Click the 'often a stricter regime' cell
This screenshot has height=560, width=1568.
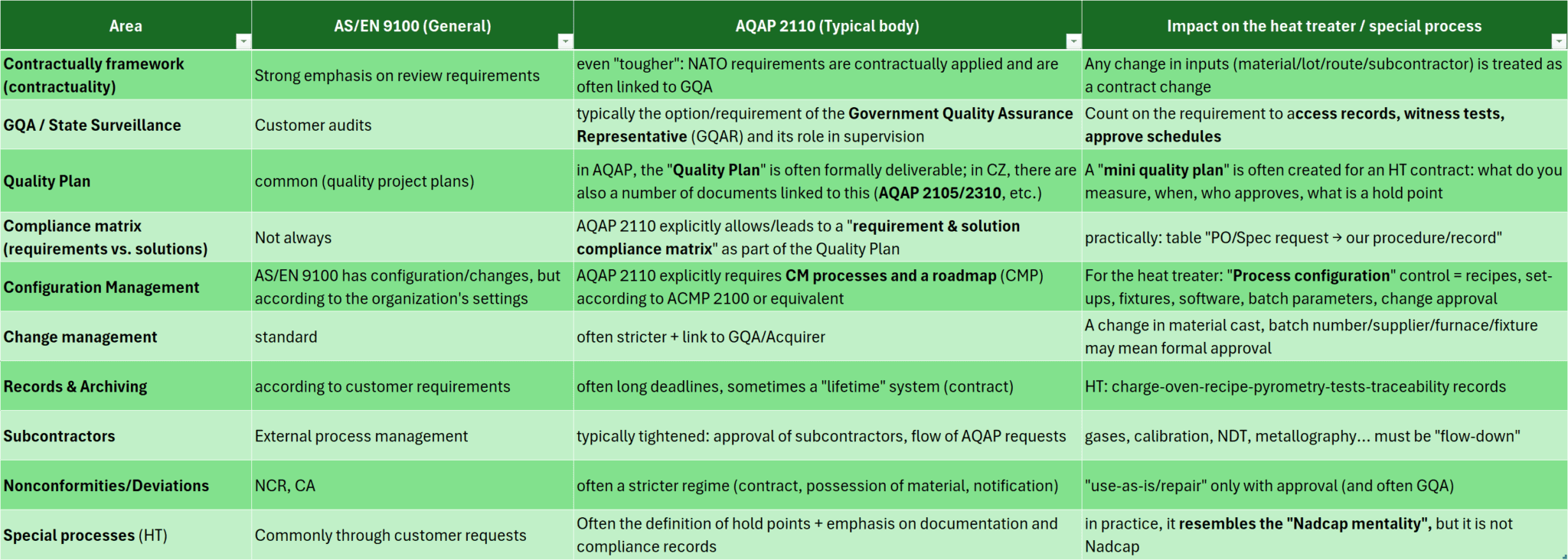(828, 485)
